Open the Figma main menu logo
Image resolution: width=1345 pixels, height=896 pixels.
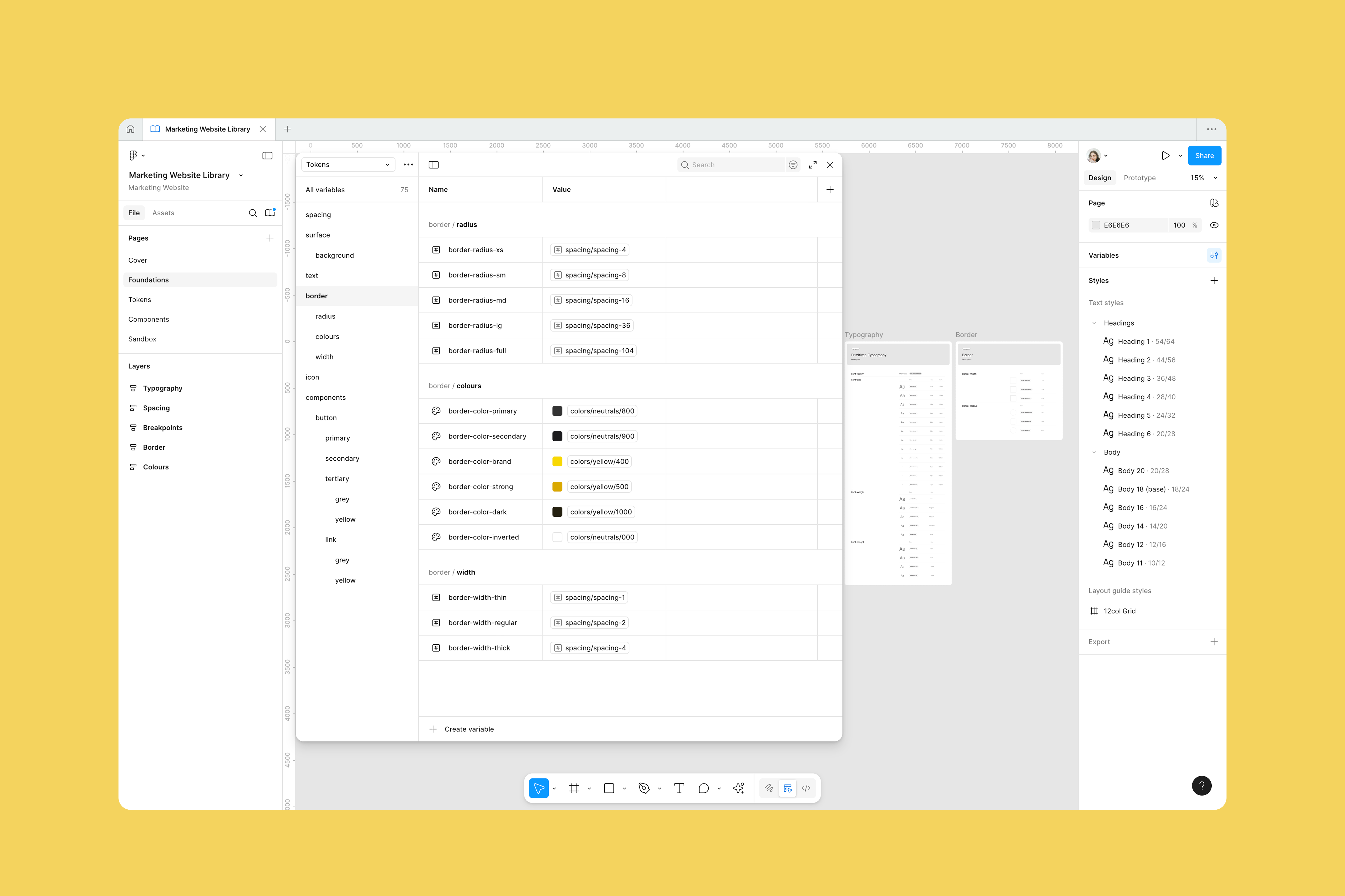tap(133, 155)
